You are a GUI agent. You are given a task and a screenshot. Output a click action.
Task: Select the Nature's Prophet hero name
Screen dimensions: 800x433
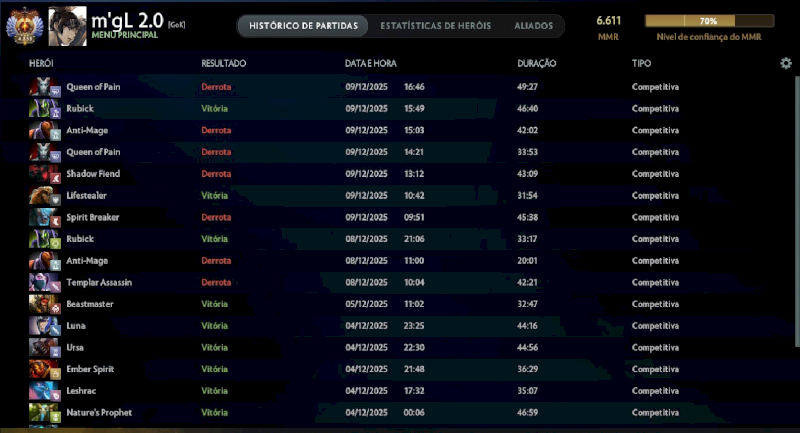[x=99, y=413]
